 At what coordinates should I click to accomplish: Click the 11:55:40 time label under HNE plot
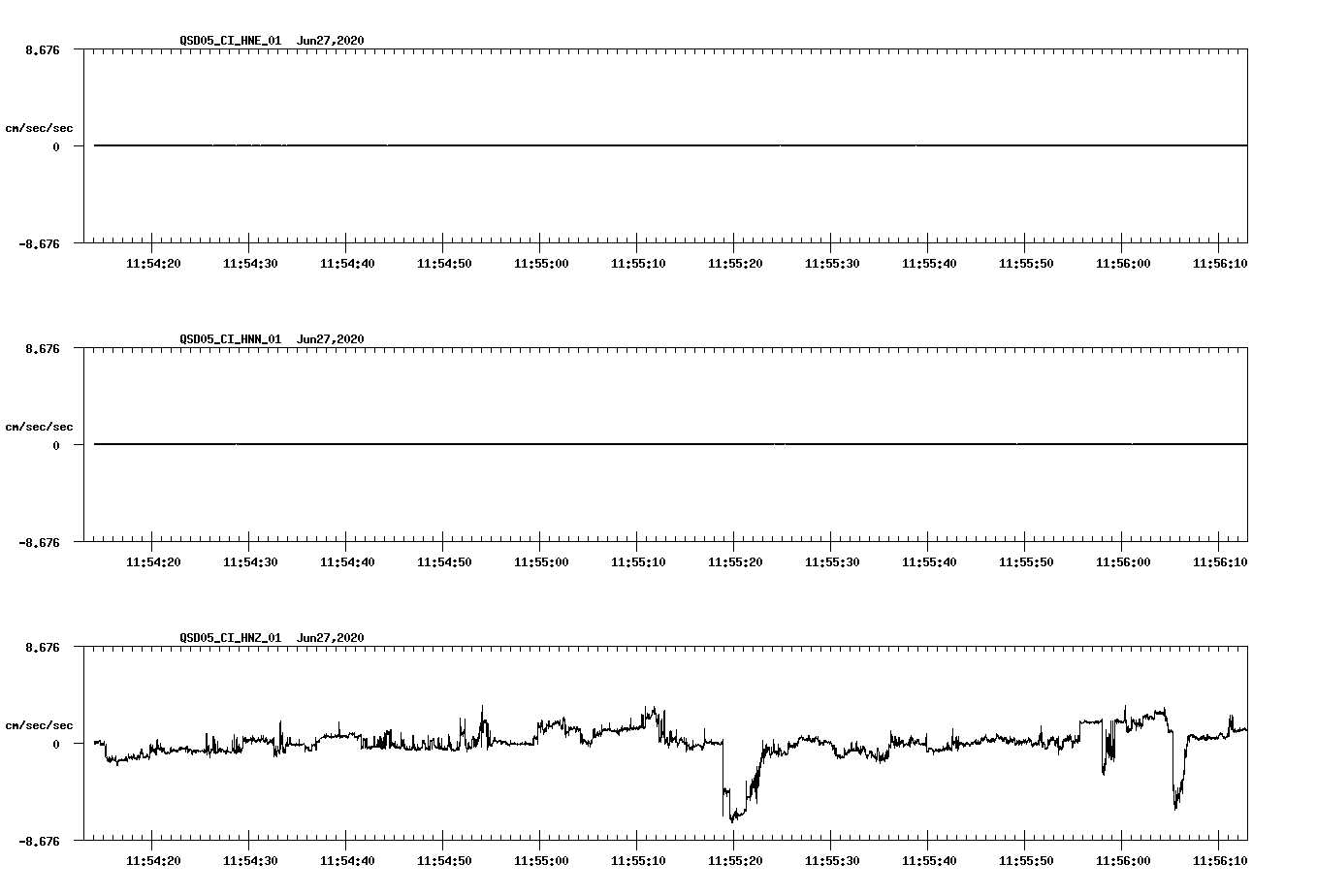[x=929, y=264]
